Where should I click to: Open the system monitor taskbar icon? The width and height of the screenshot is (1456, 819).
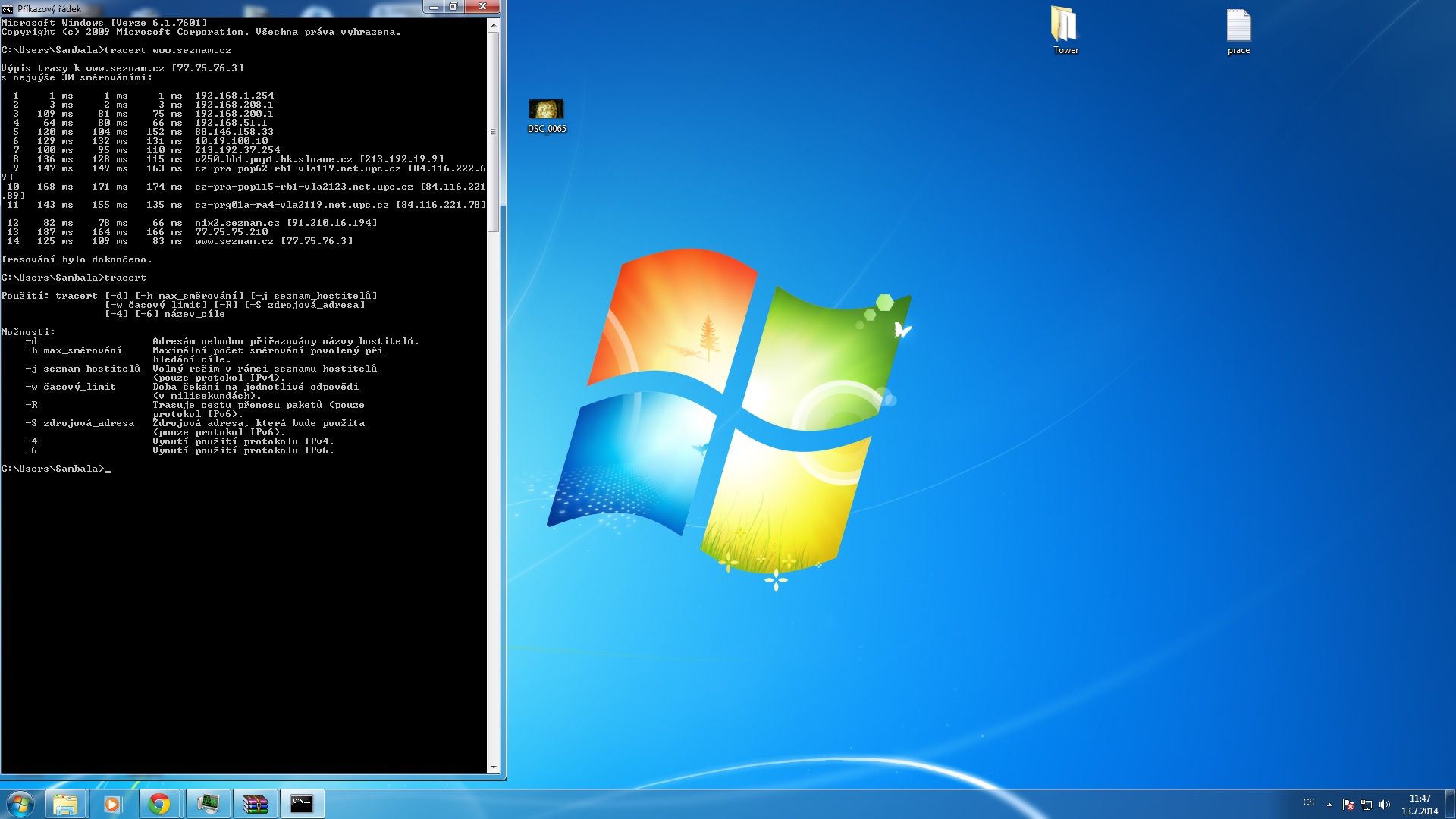207,804
